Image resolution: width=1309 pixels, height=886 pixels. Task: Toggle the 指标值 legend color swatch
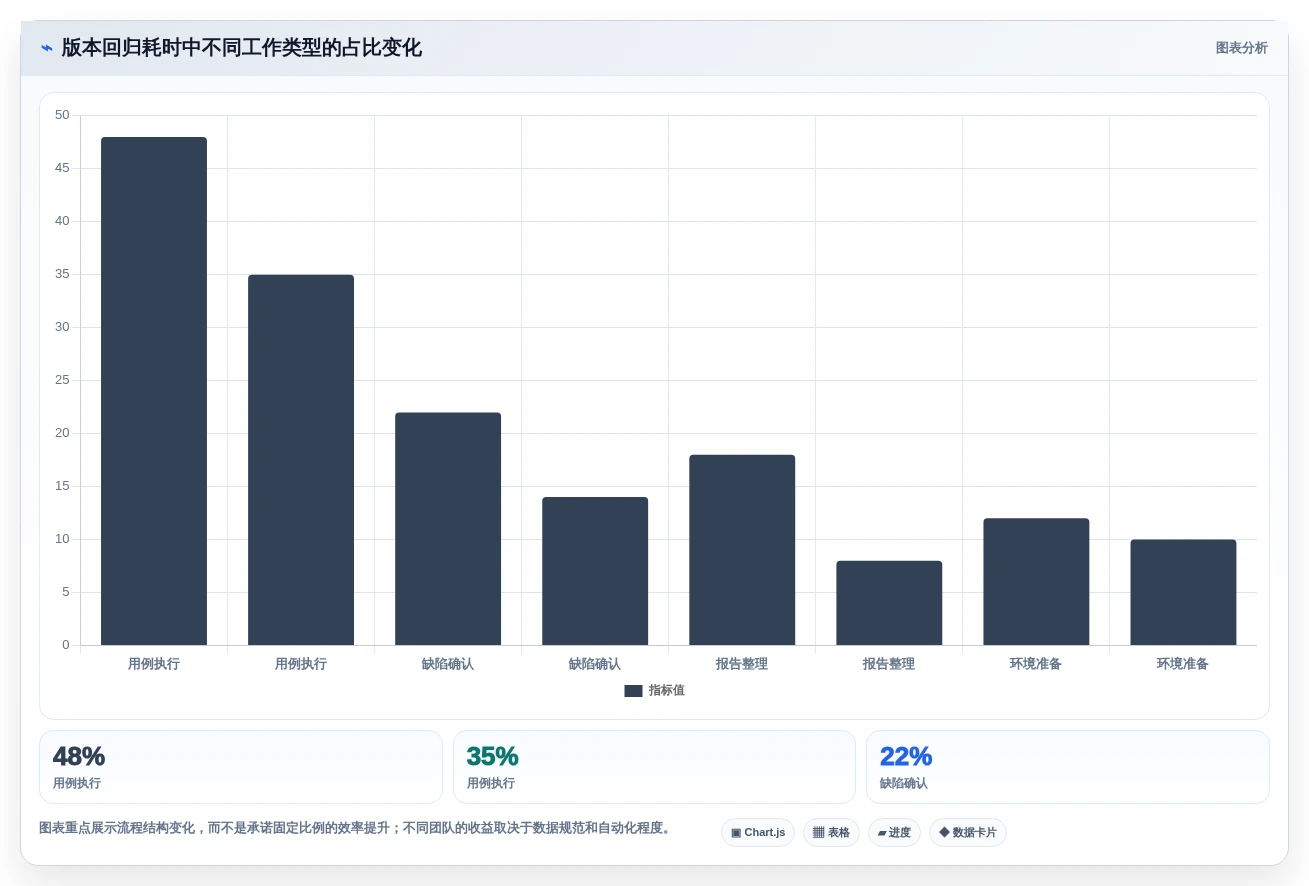[633, 691]
